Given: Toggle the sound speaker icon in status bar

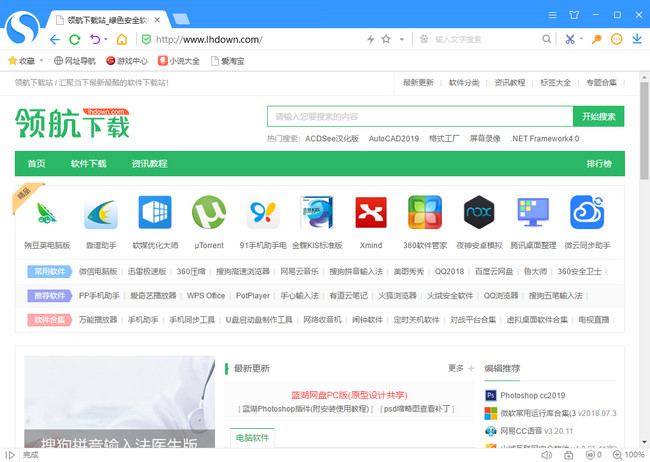Looking at the screenshot, I should coord(547,455).
